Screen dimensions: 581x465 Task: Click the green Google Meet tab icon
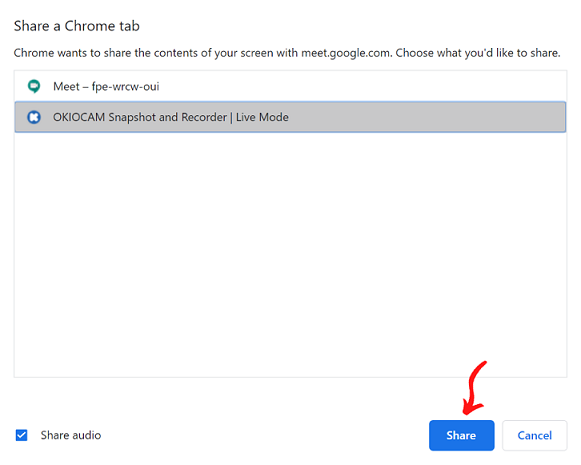point(34,86)
